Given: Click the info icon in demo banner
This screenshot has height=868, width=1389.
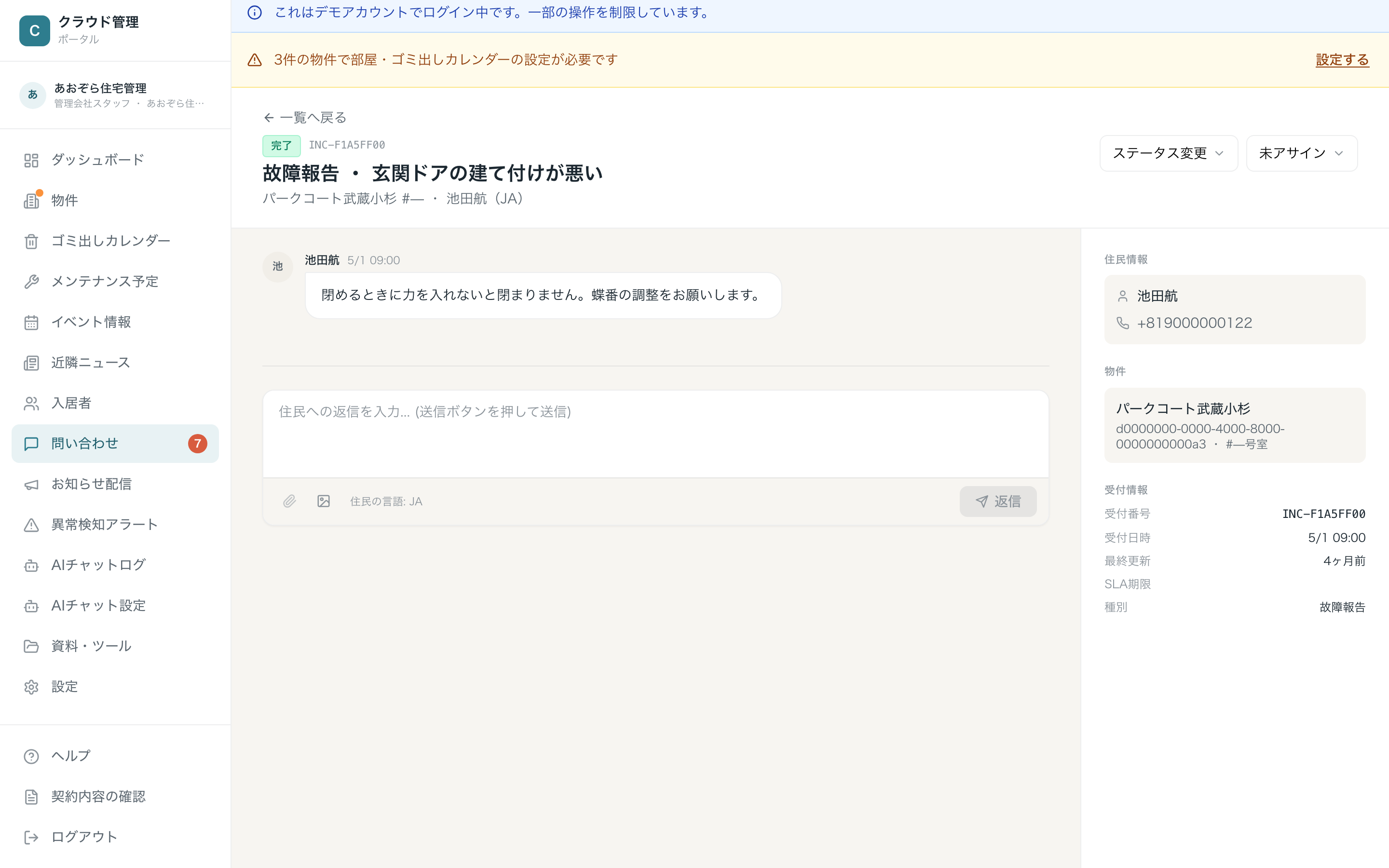Looking at the screenshot, I should (254, 13).
